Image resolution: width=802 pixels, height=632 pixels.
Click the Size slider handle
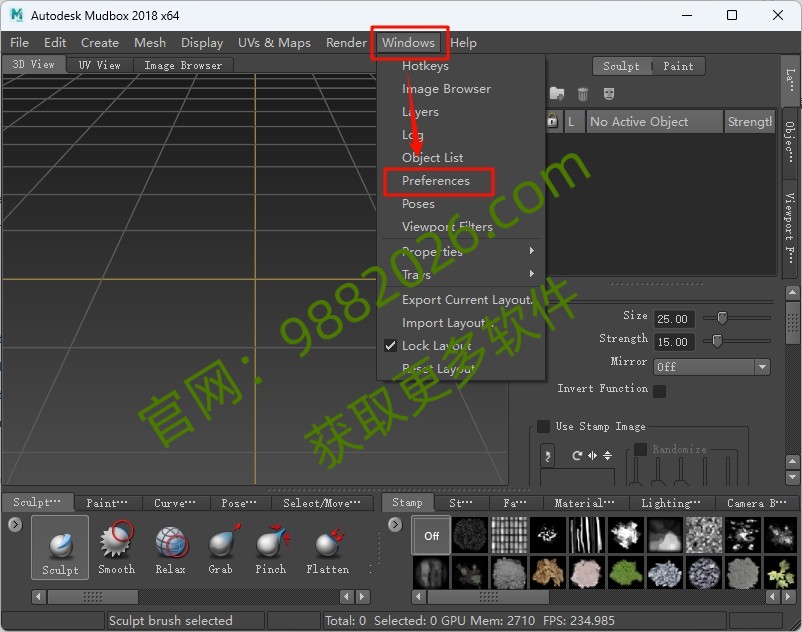click(722, 318)
